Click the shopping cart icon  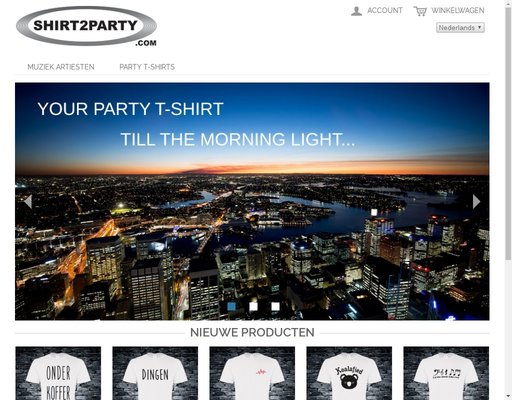(x=420, y=11)
